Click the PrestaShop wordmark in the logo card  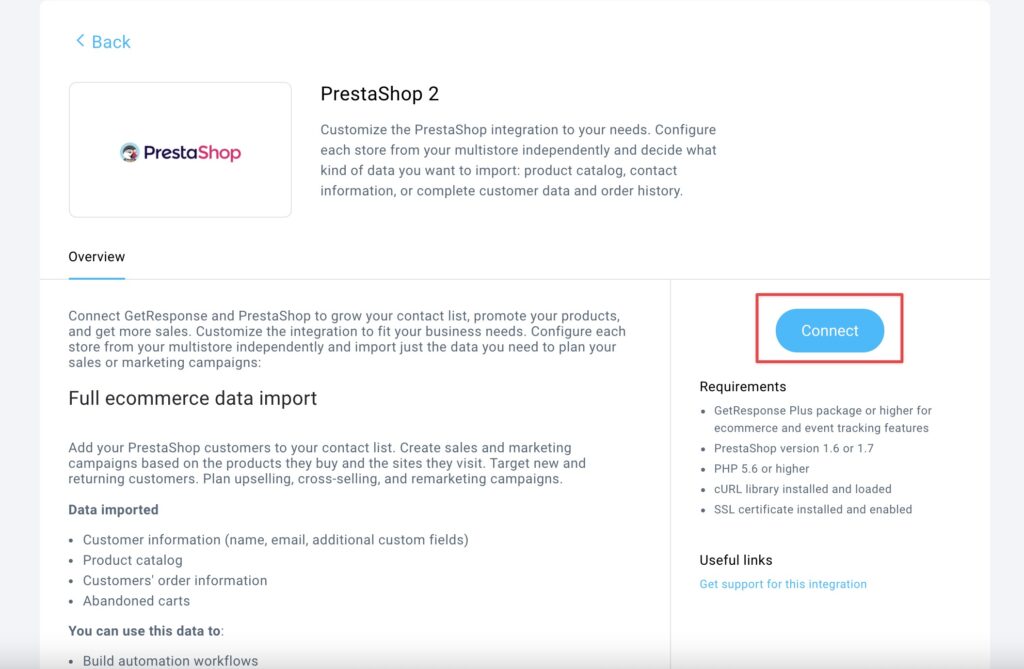(x=192, y=153)
